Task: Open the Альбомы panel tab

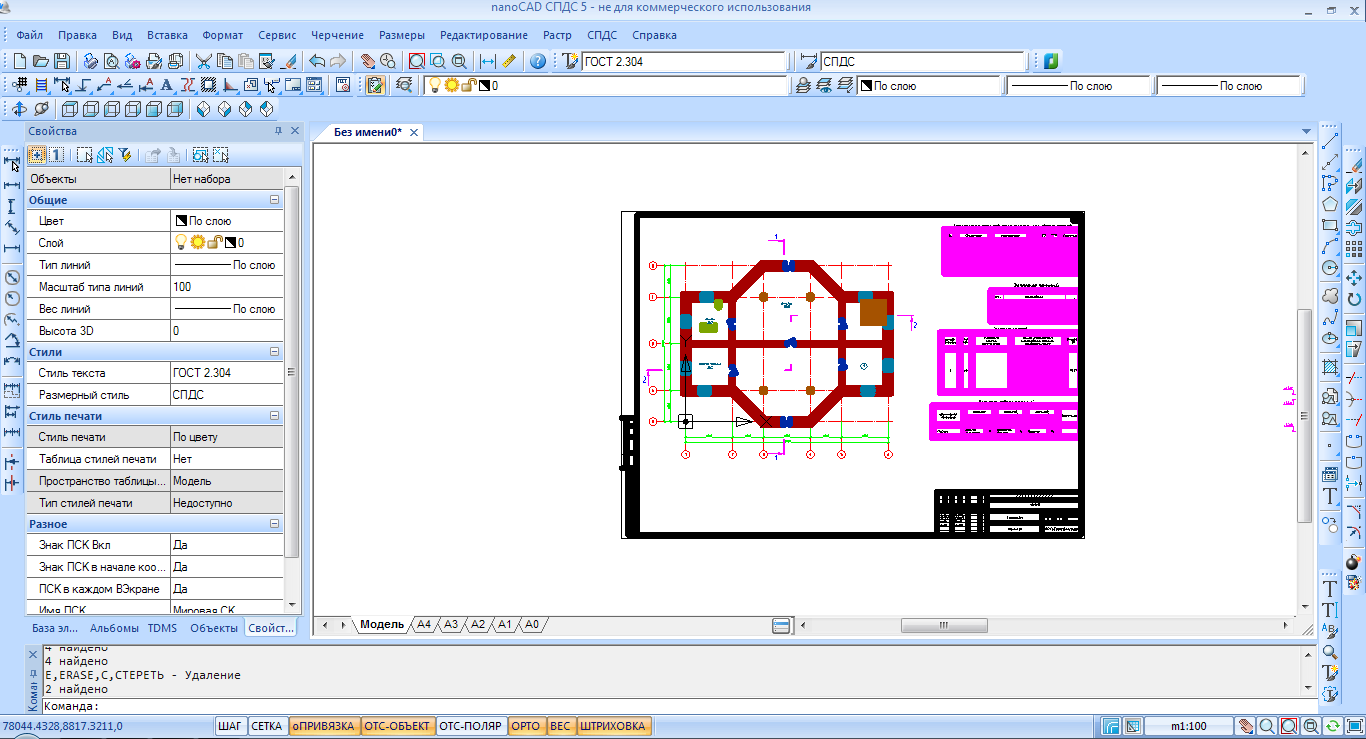Action: click(114, 628)
